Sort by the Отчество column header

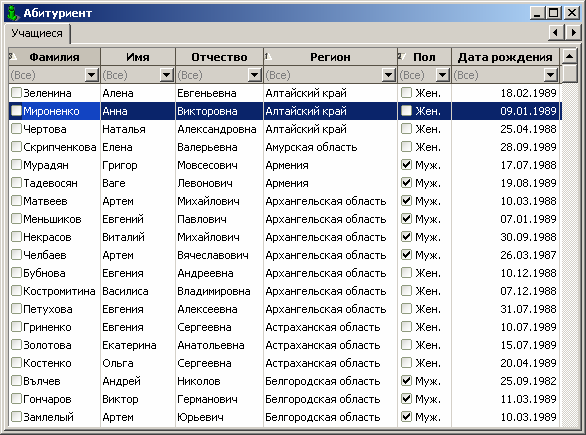click(x=219, y=57)
